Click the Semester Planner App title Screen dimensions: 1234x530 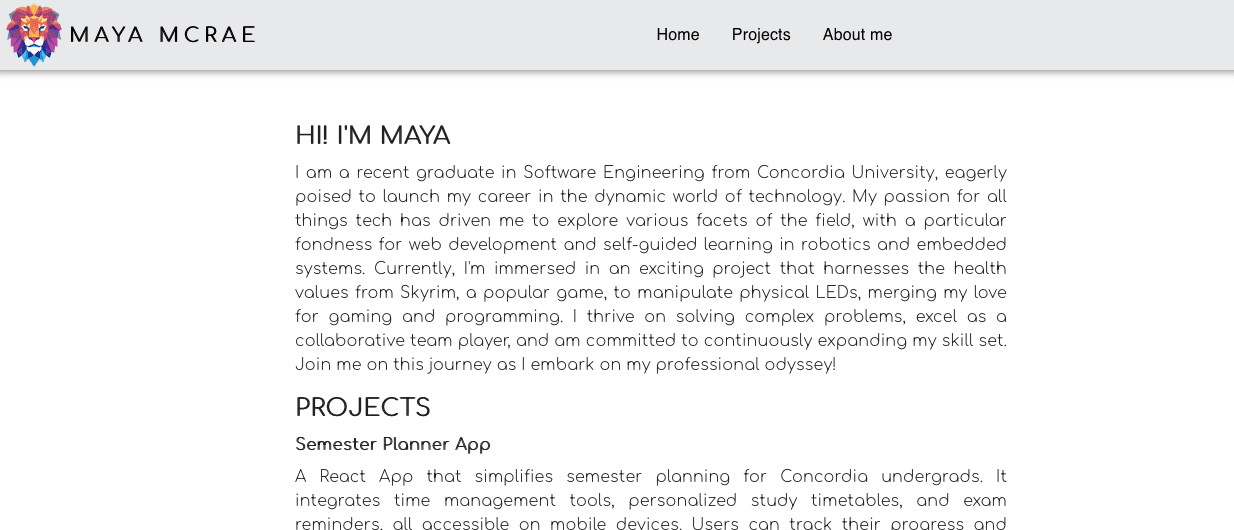coord(393,444)
